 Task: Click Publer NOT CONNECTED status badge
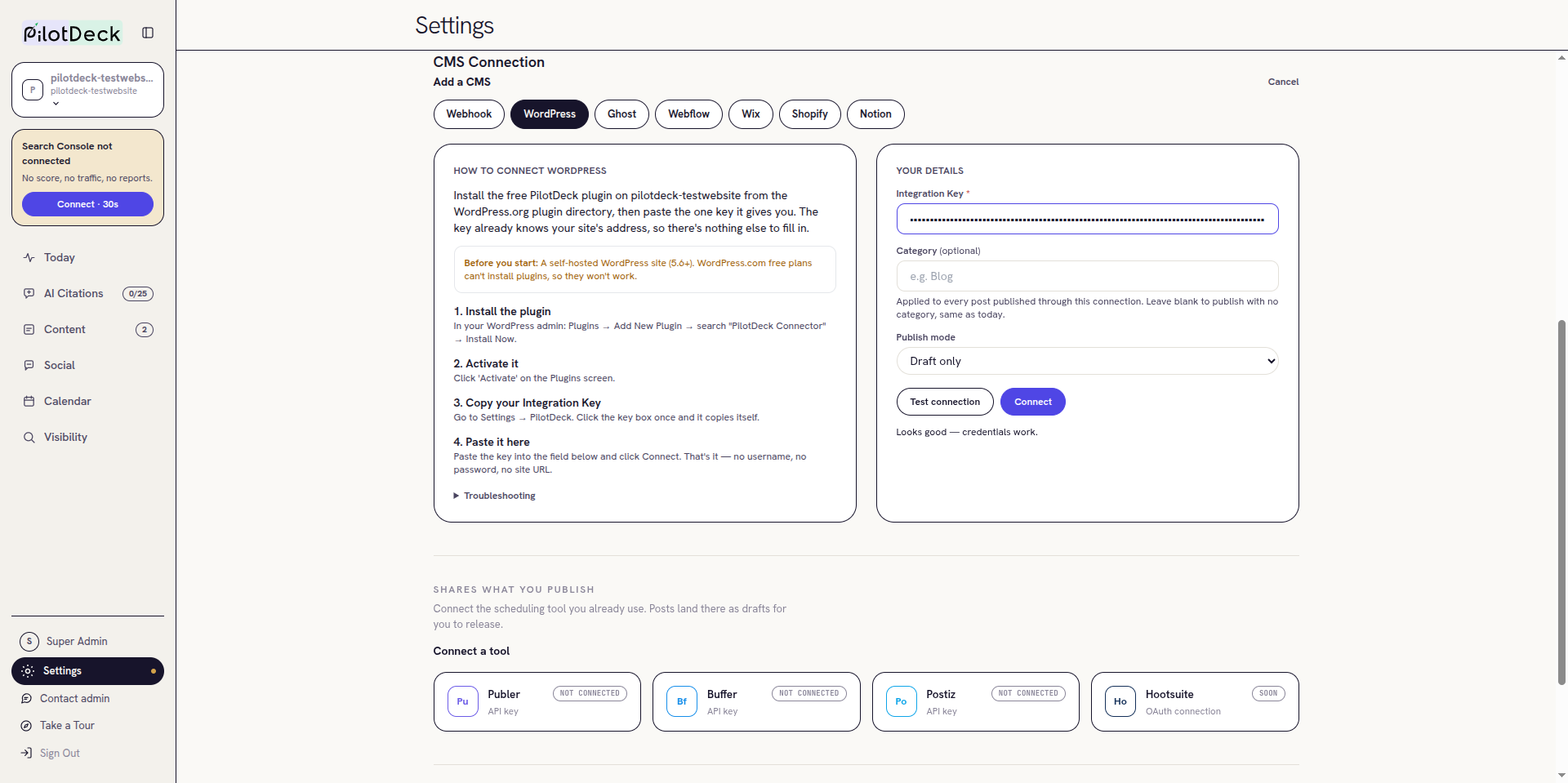click(x=590, y=693)
